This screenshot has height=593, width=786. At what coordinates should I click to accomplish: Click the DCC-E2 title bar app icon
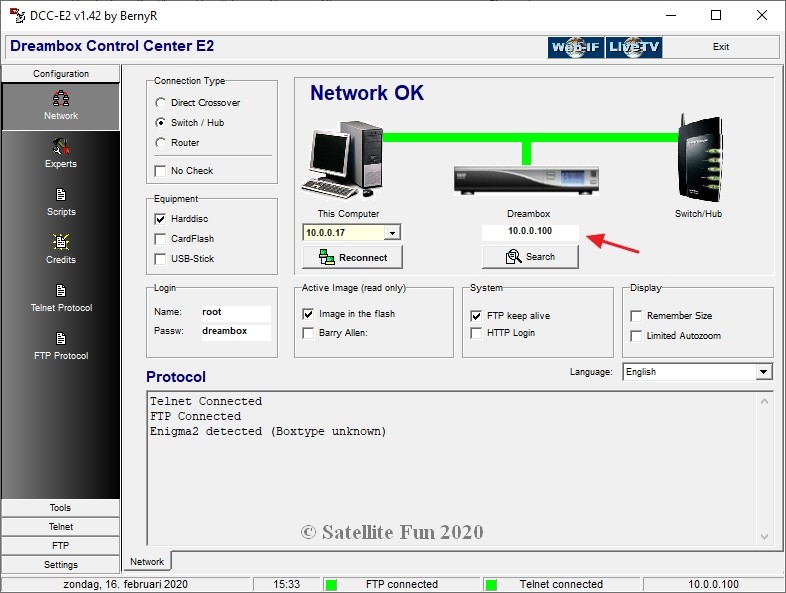pos(17,16)
